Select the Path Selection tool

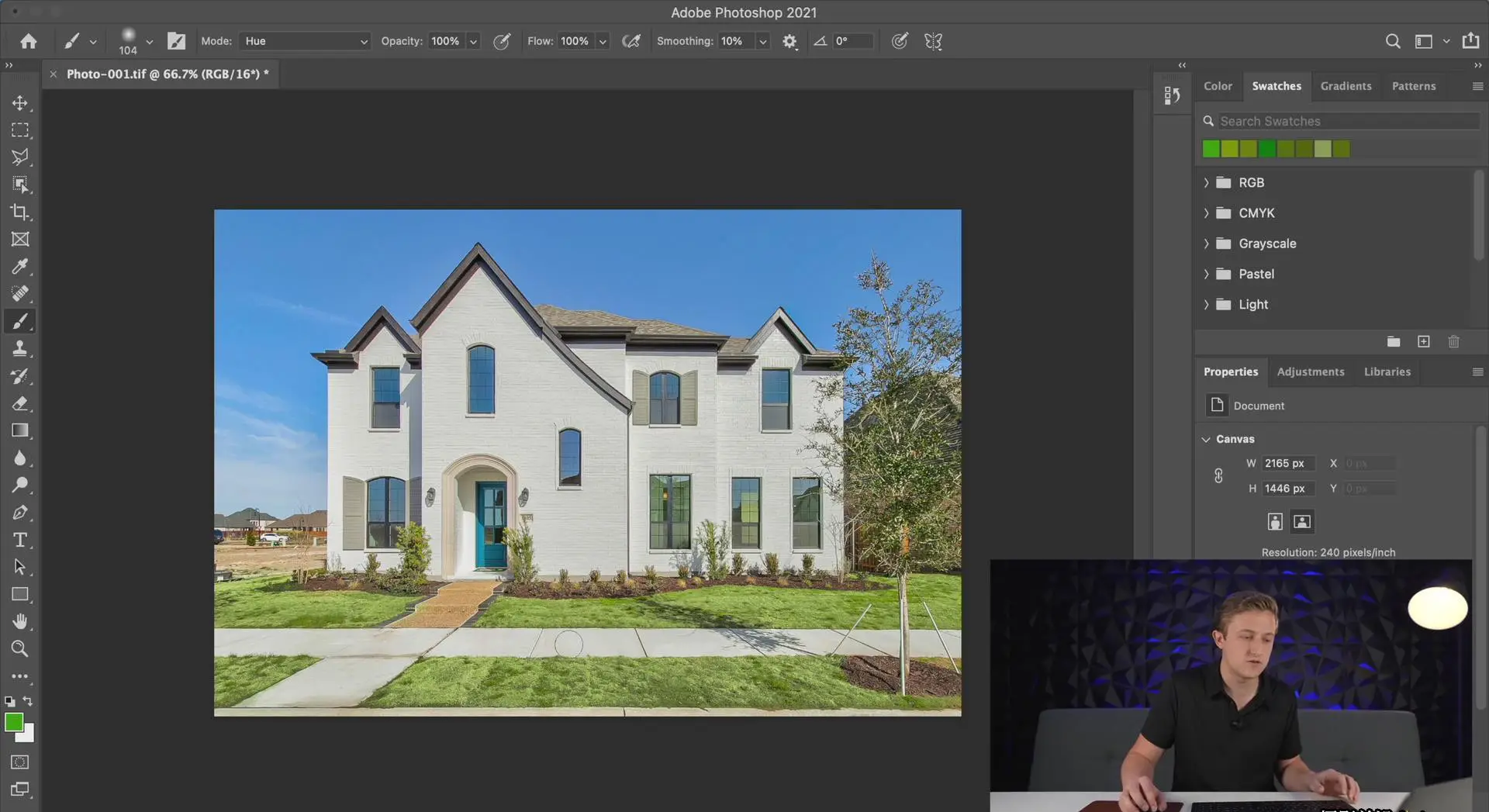(x=20, y=567)
